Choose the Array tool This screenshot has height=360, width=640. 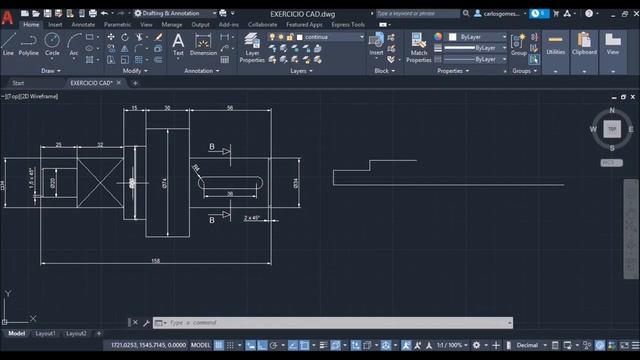[x=139, y=60]
